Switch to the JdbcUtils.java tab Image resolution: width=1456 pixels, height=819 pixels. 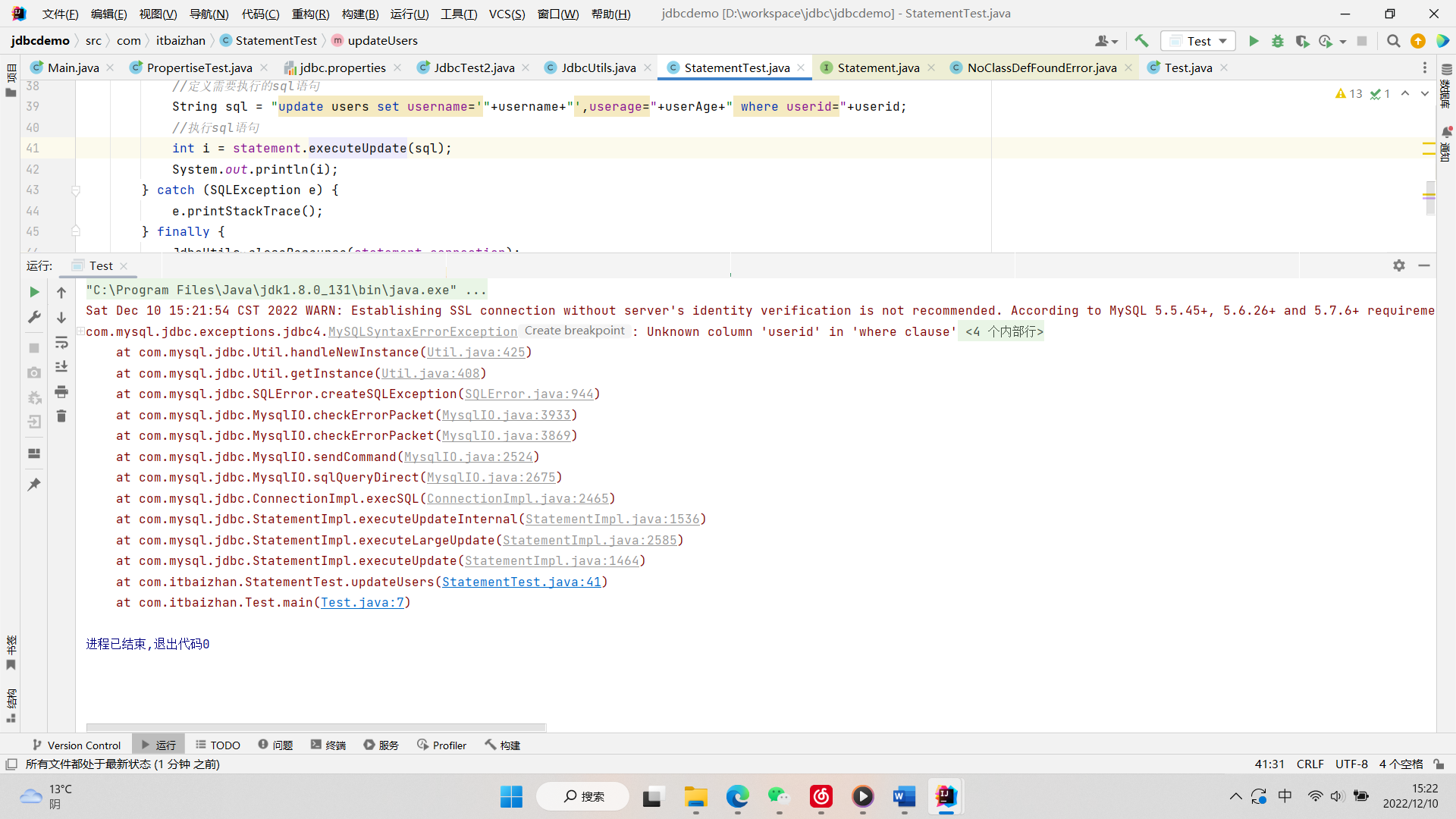598,67
